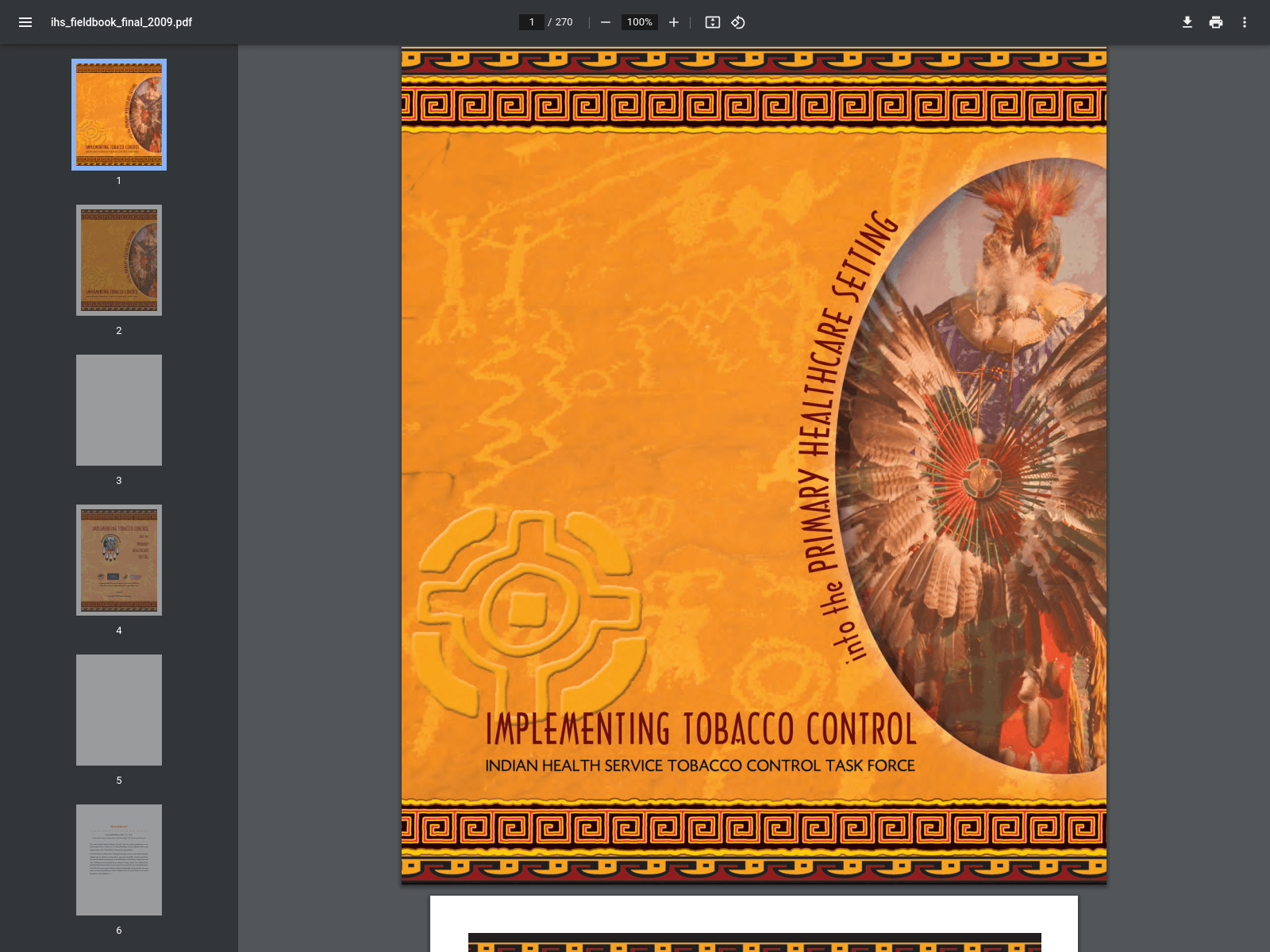The height and width of the screenshot is (952, 1270).
Task: Click the fit to page icon
Action: pos(713,22)
